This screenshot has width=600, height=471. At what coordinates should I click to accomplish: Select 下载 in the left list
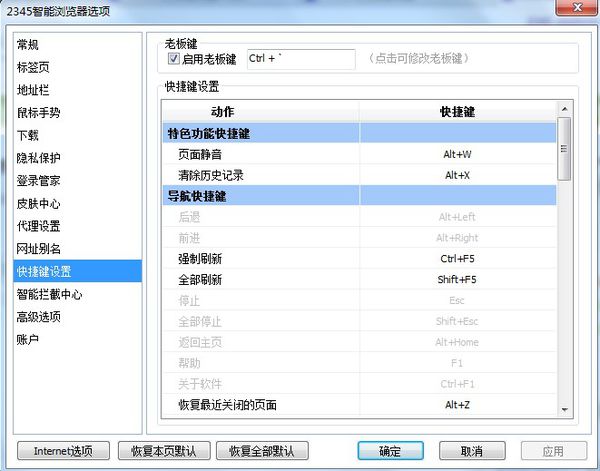pyautogui.click(x=77, y=135)
